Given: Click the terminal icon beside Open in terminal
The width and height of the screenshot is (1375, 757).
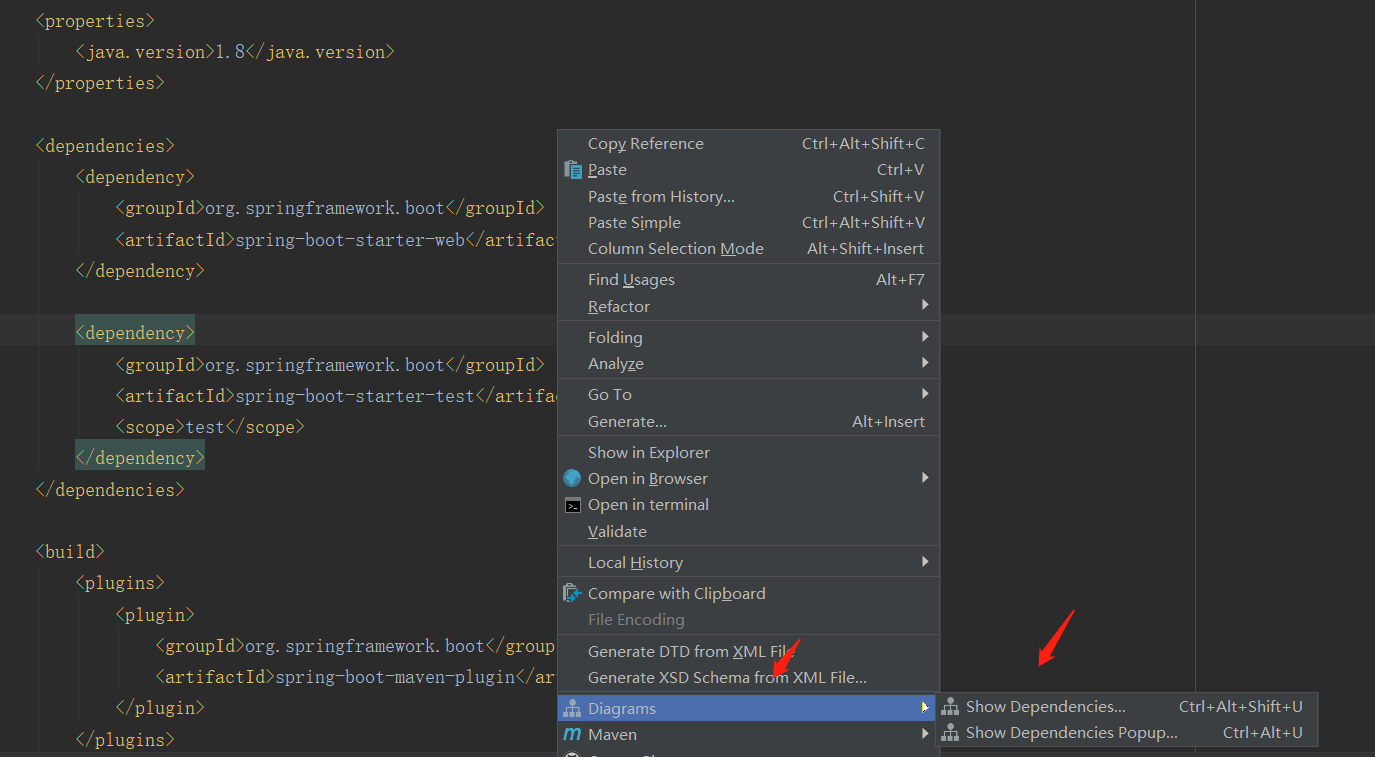Looking at the screenshot, I should click(x=572, y=505).
